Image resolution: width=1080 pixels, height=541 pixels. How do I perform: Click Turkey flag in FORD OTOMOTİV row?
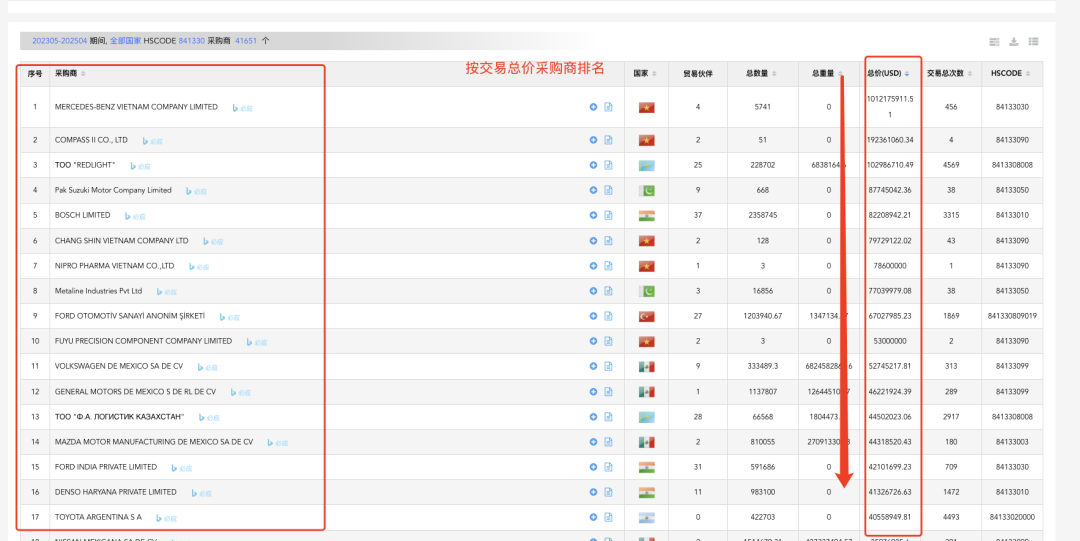coord(646,316)
